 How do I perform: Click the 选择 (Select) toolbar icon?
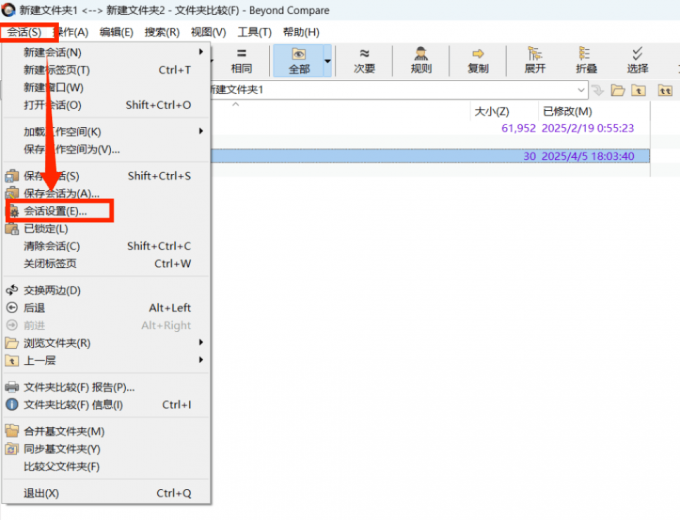pos(637,60)
